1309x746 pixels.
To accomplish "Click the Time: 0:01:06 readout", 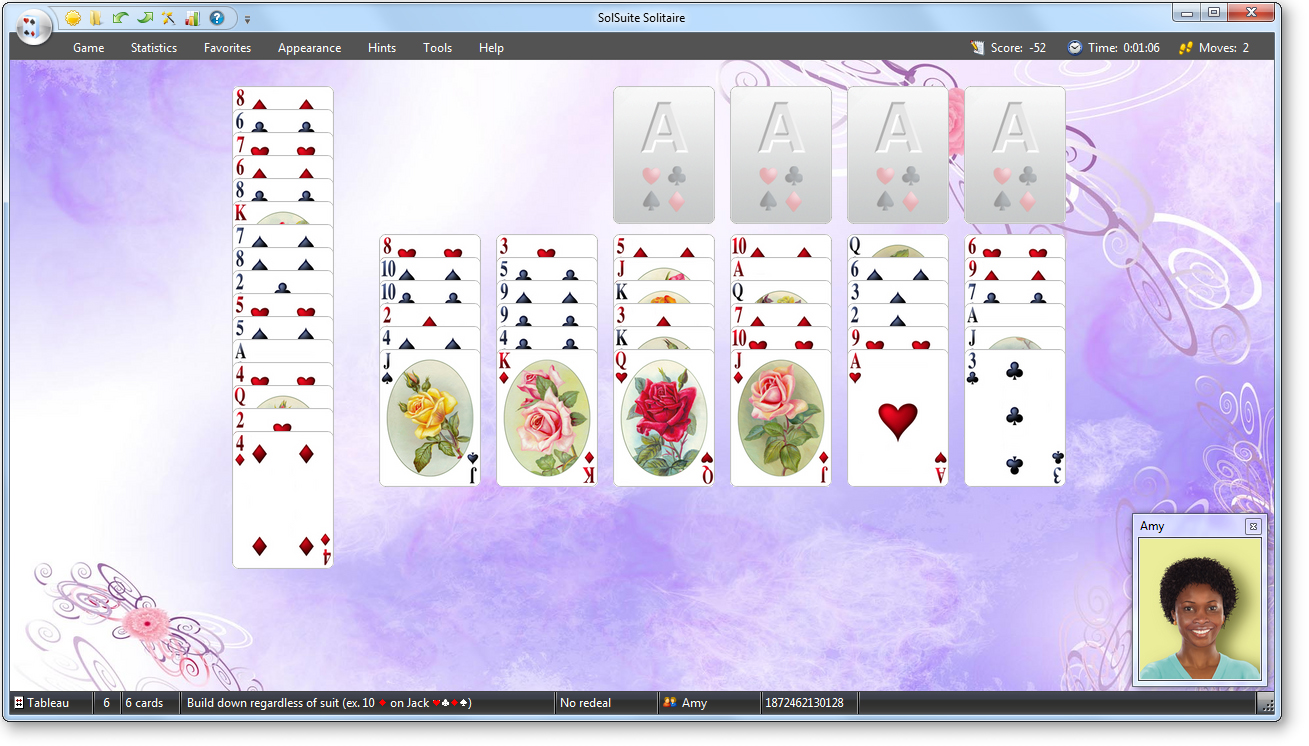I will point(1124,48).
